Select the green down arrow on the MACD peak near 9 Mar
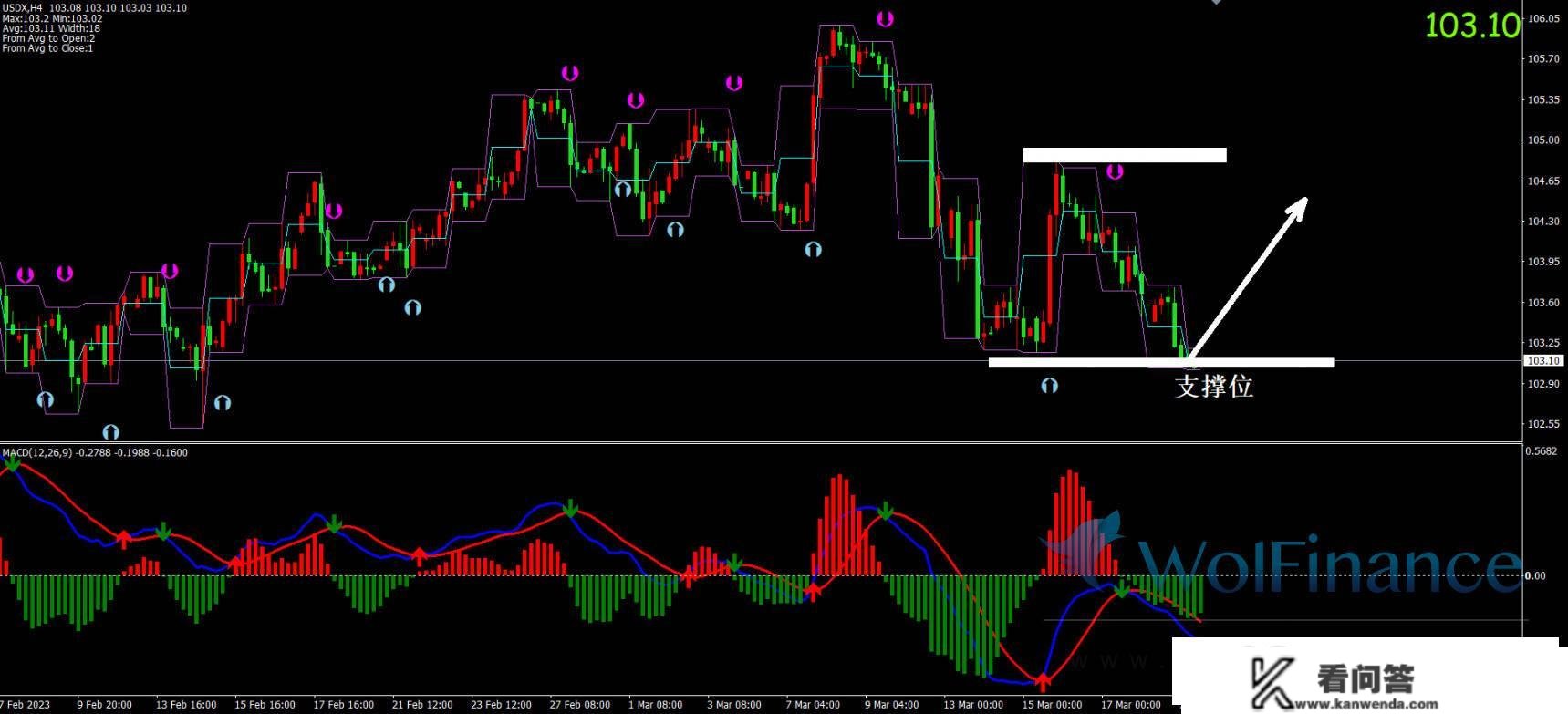Viewport: 1568px width, 714px height. click(x=886, y=512)
